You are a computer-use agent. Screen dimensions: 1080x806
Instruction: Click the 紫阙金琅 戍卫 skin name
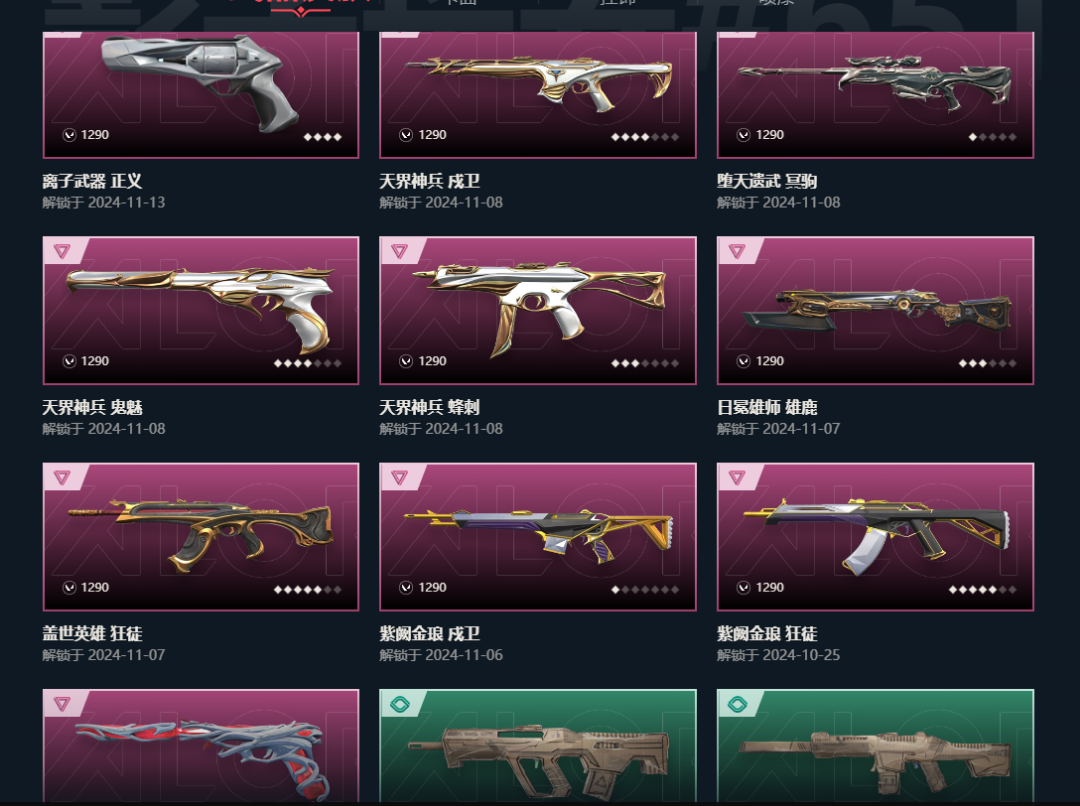(430, 634)
